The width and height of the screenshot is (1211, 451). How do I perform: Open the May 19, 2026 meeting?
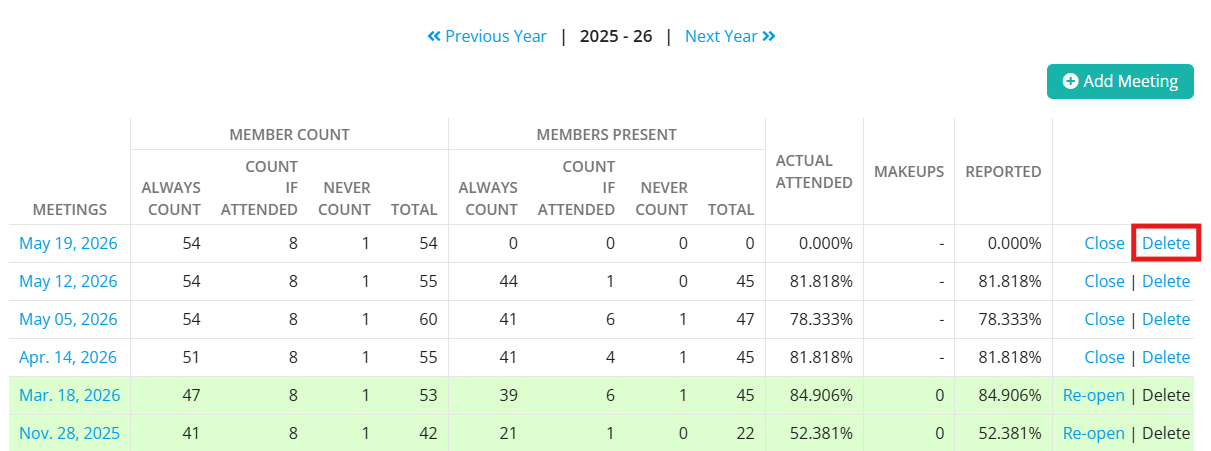coord(68,243)
